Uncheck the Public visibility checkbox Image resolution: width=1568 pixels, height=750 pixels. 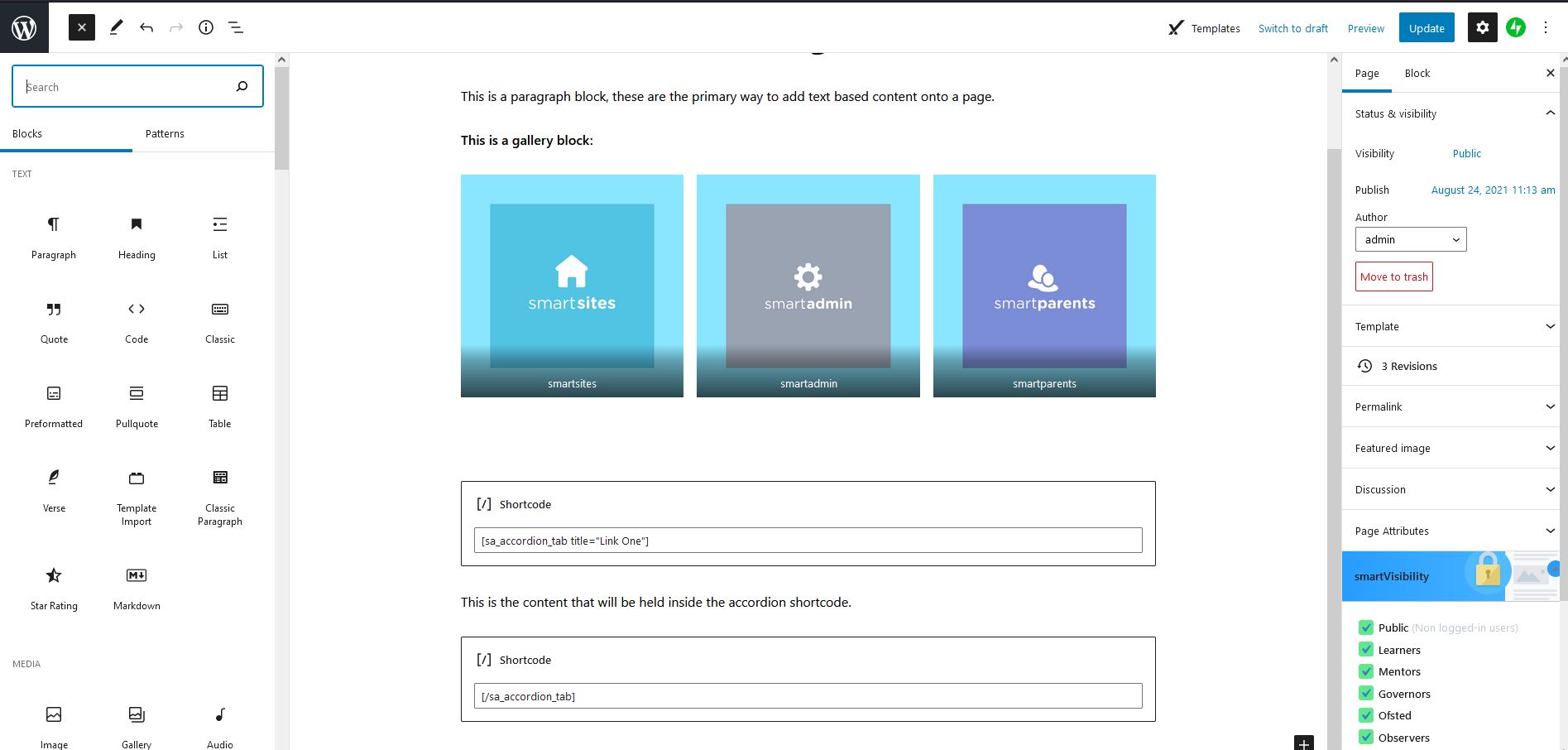[1366, 627]
